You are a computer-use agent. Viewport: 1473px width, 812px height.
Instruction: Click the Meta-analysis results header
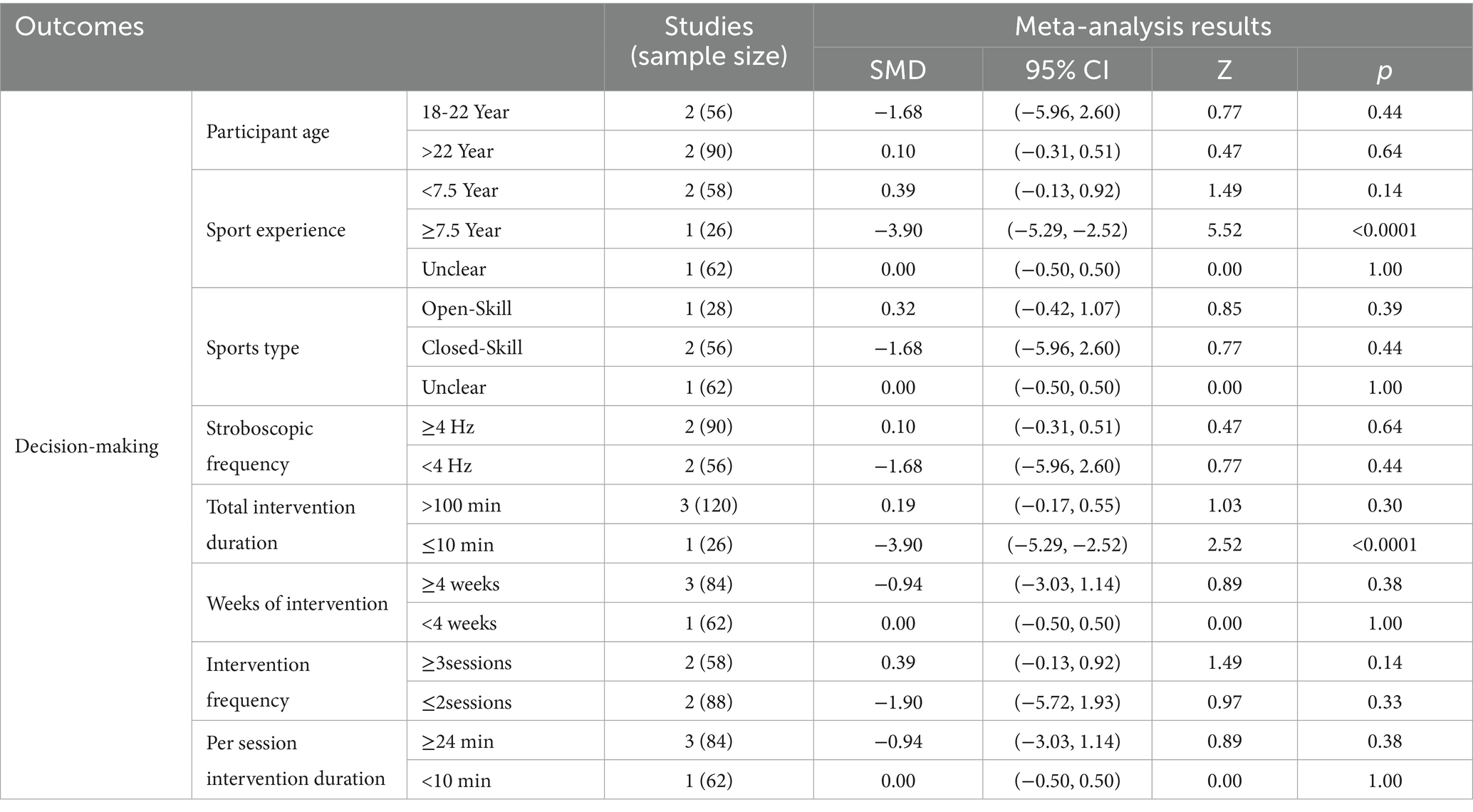[x=1143, y=26]
